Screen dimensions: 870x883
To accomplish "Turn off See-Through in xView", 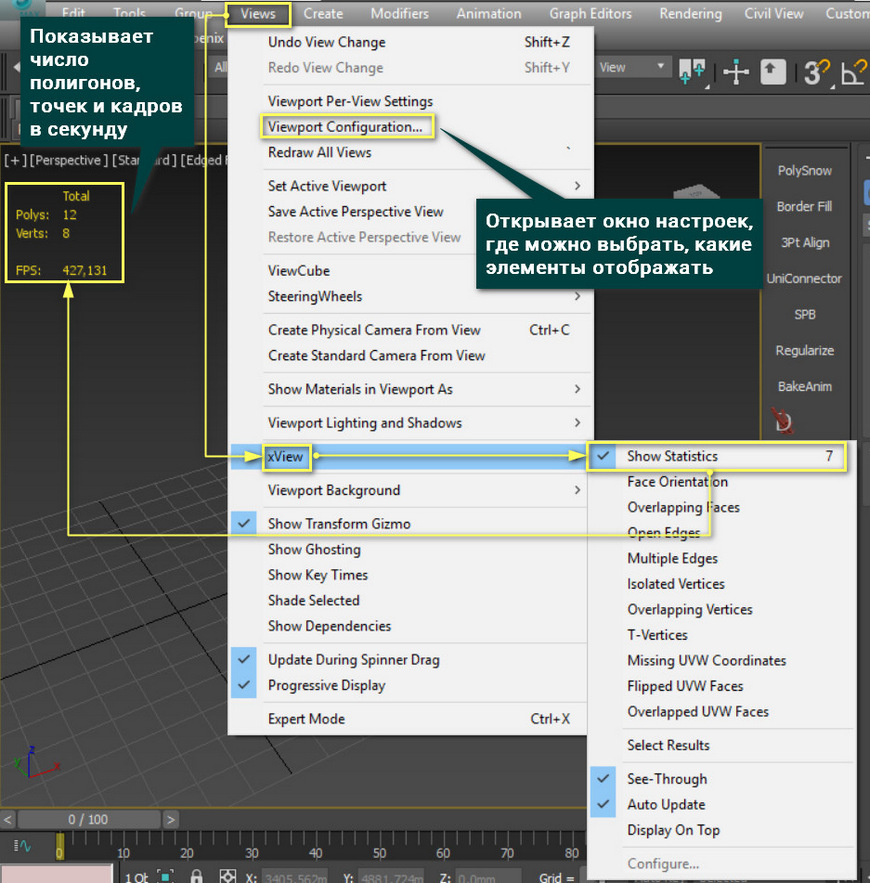I will [666, 779].
